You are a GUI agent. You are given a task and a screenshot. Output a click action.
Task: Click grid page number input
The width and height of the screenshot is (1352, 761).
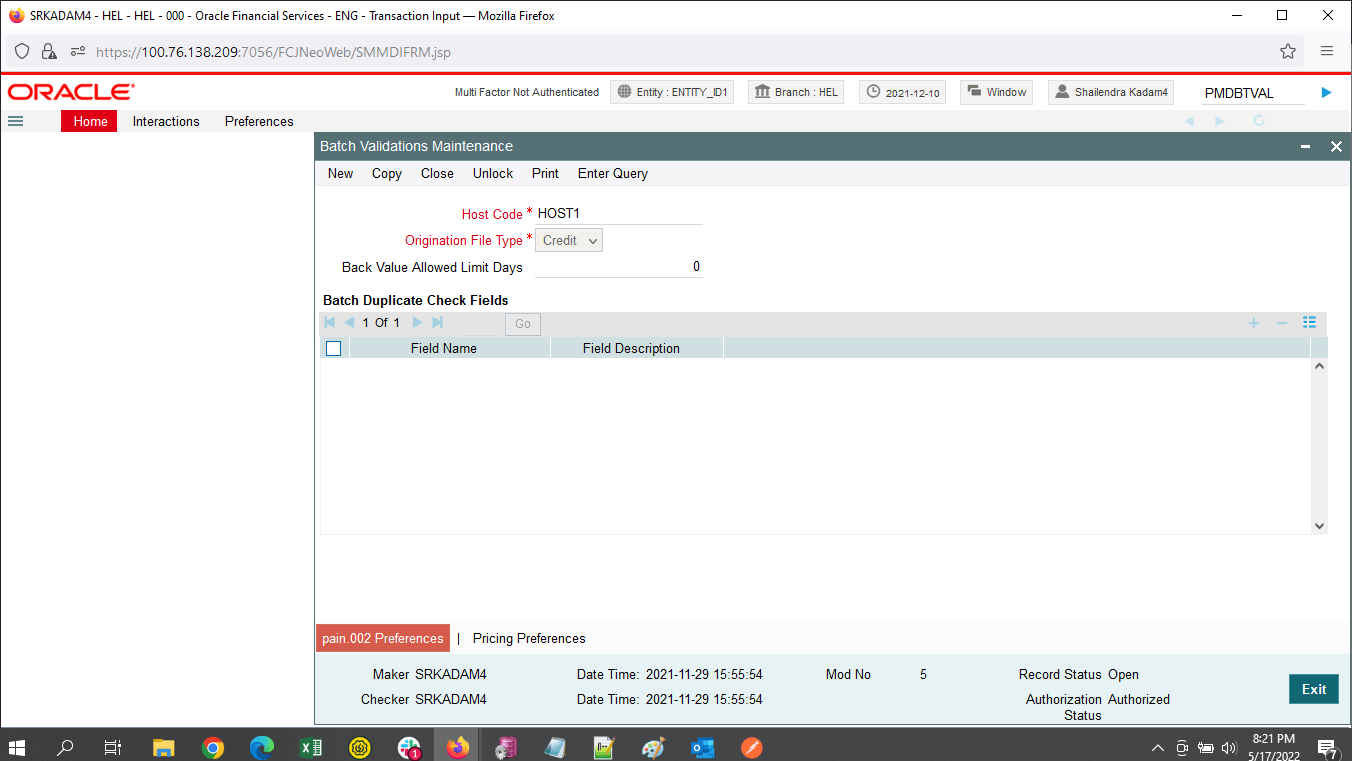click(x=478, y=324)
